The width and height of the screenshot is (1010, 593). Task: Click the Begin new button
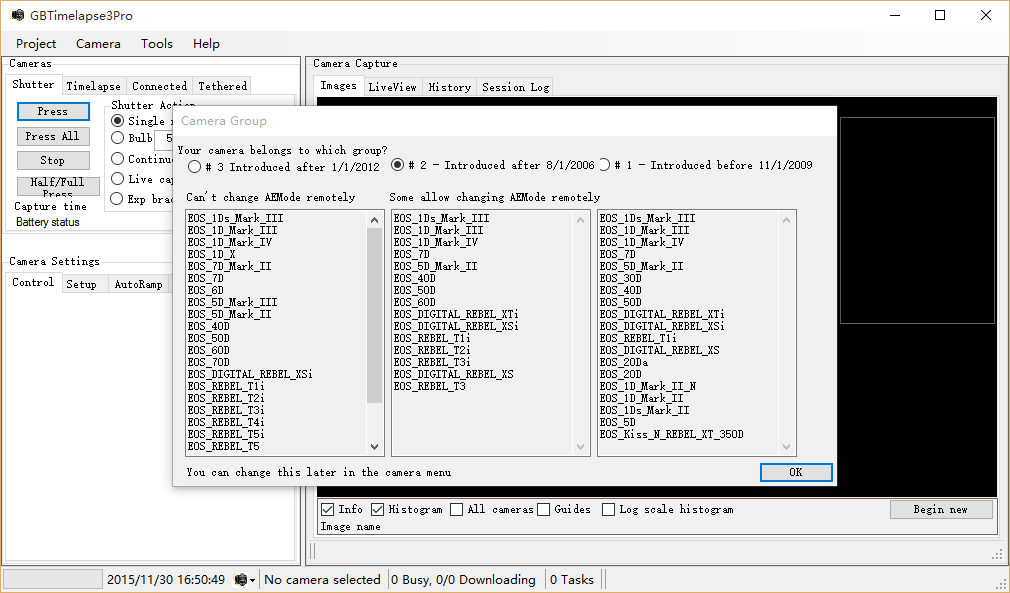941,509
